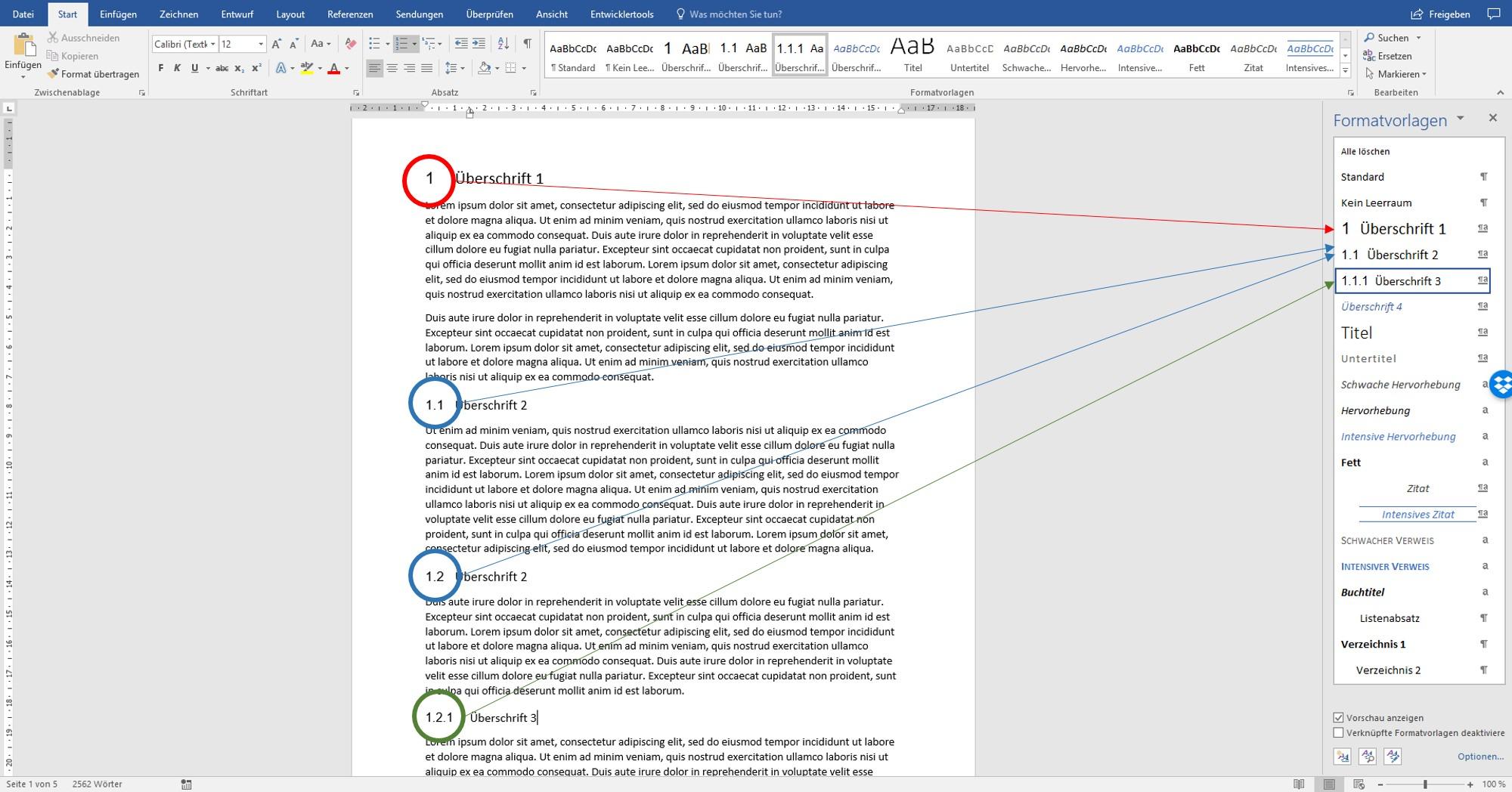Align paragraph to the right
Screen dimensions: 1512x792
point(409,68)
